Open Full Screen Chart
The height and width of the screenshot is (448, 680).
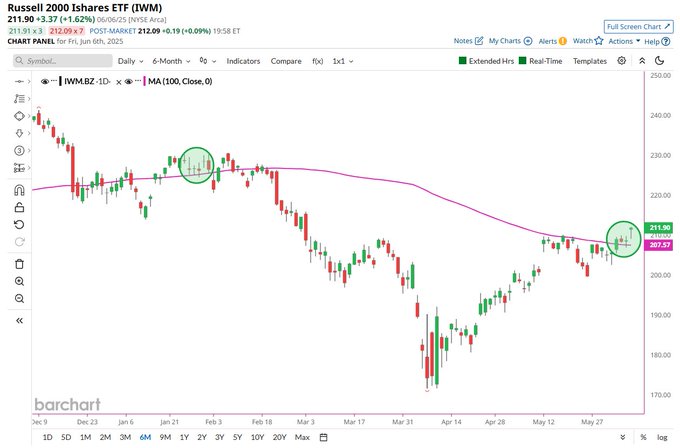pos(638,26)
